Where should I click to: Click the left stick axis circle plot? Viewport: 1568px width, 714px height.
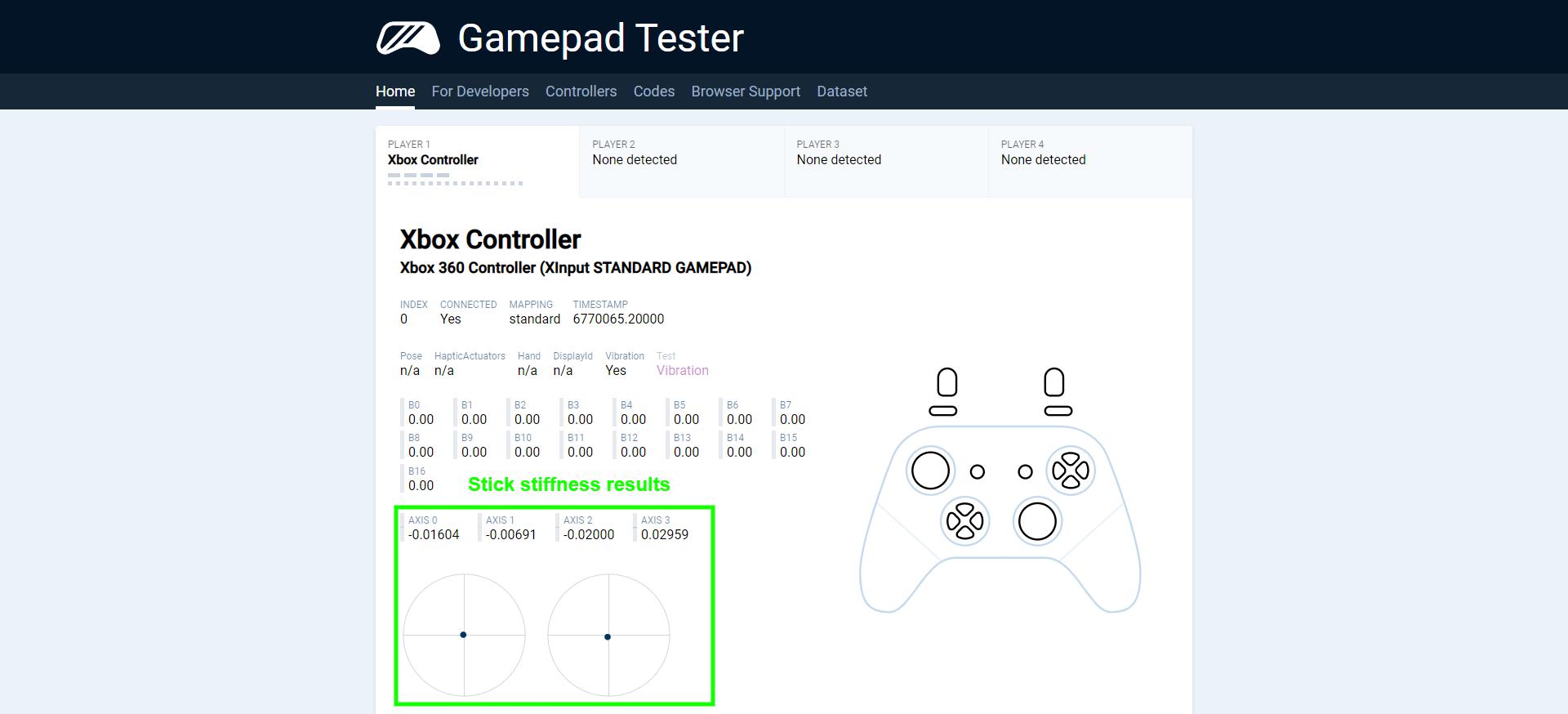coord(464,635)
